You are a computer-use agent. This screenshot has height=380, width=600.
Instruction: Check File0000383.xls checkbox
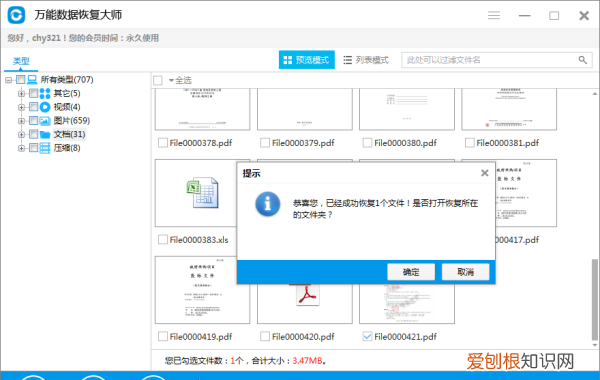(163, 240)
